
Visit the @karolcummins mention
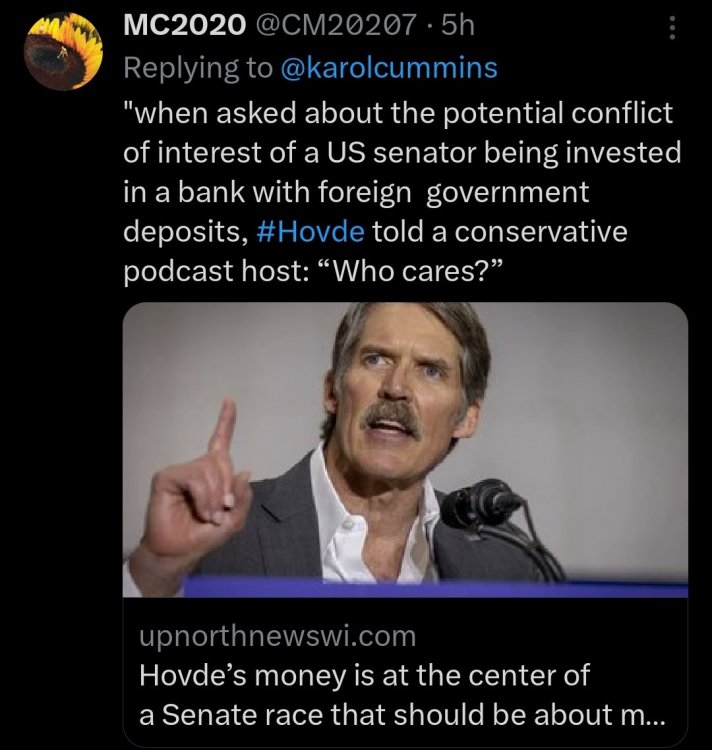pyautogui.click(x=390, y=68)
